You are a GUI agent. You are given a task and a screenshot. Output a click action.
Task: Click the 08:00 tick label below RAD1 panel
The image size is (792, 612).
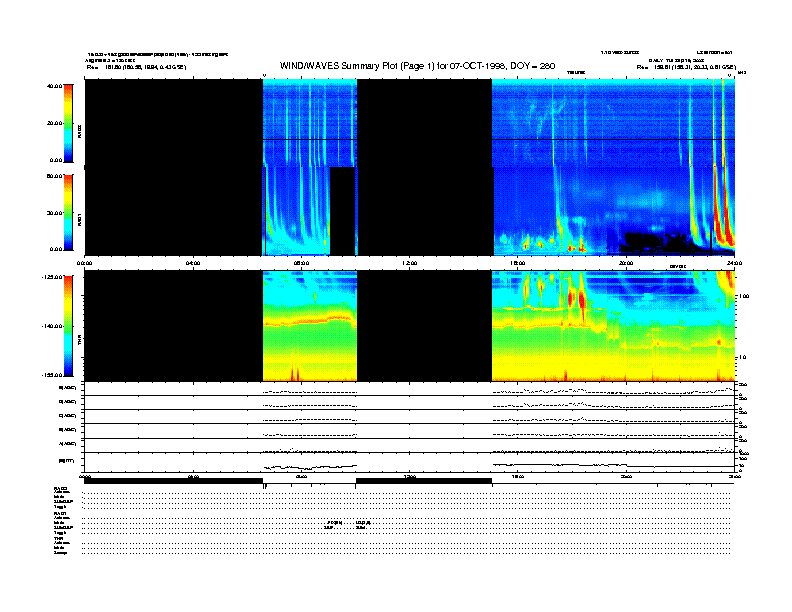[x=301, y=263]
